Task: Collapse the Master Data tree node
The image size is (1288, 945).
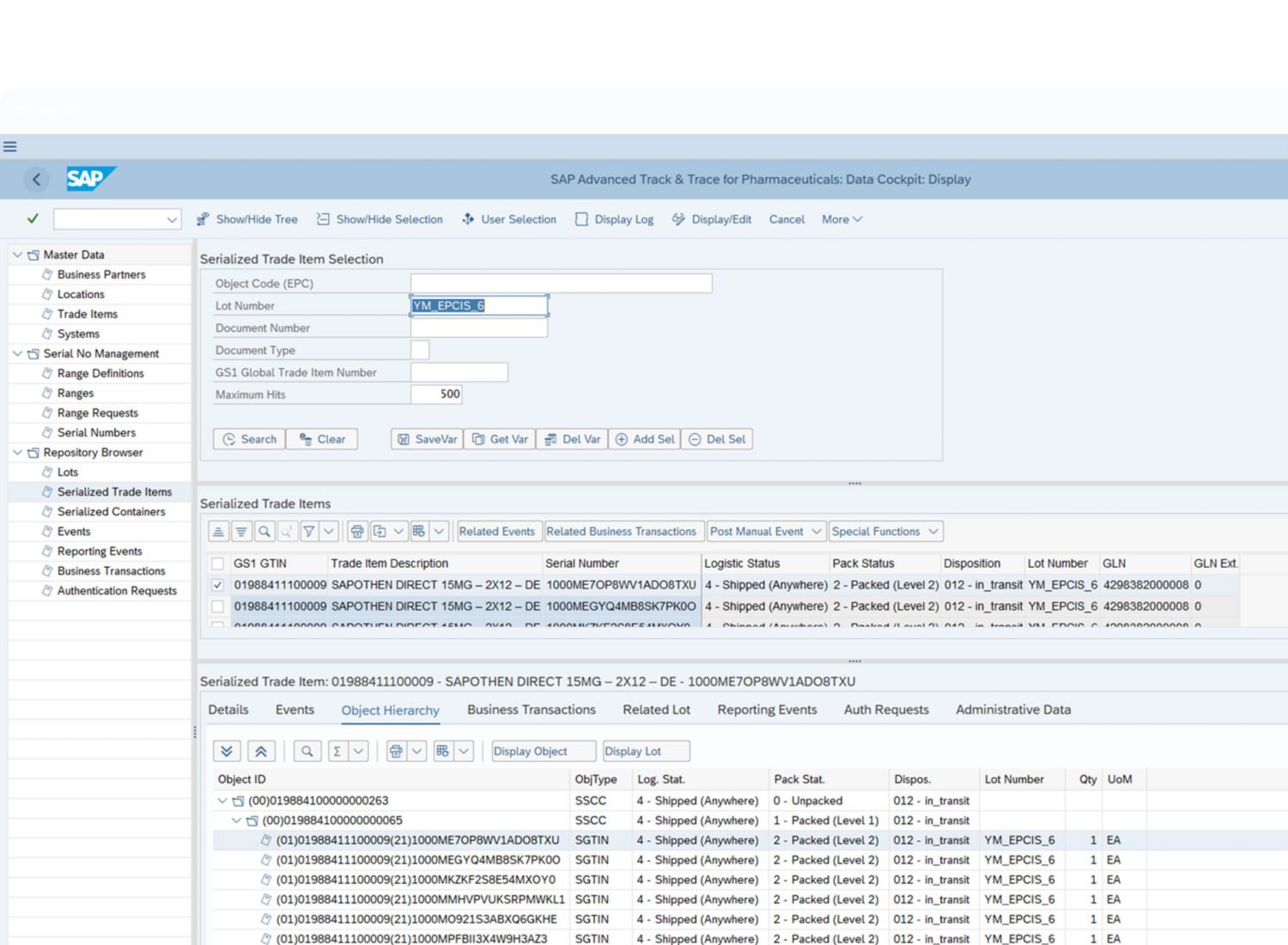Action: tap(17, 255)
